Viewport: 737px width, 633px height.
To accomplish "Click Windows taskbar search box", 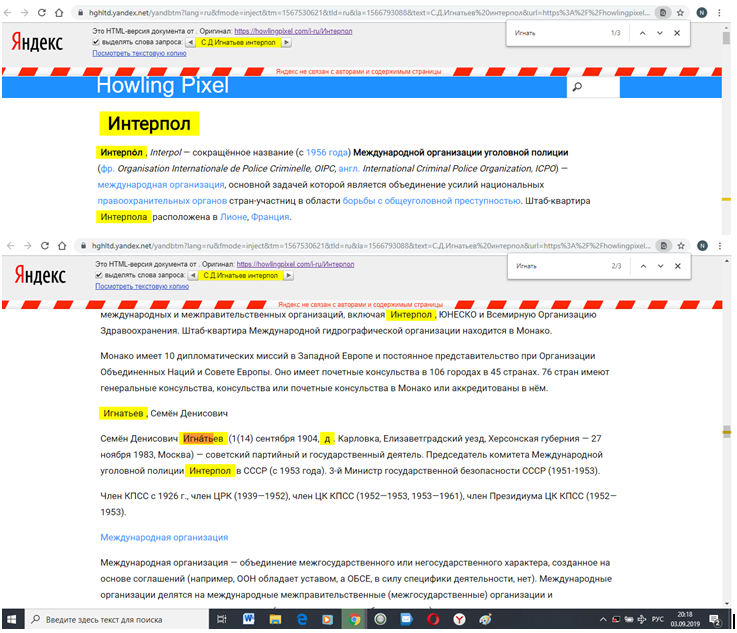I will coord(117,619).
